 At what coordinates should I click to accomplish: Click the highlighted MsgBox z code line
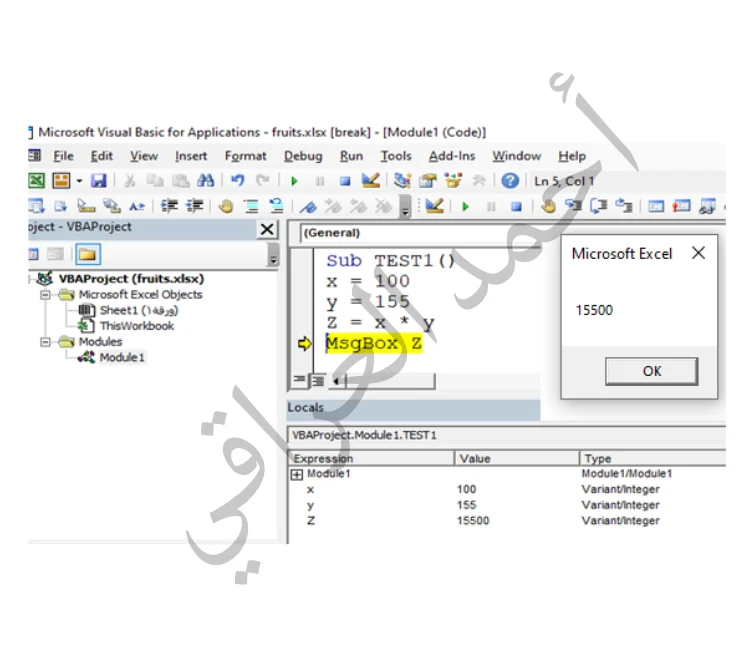374,343
